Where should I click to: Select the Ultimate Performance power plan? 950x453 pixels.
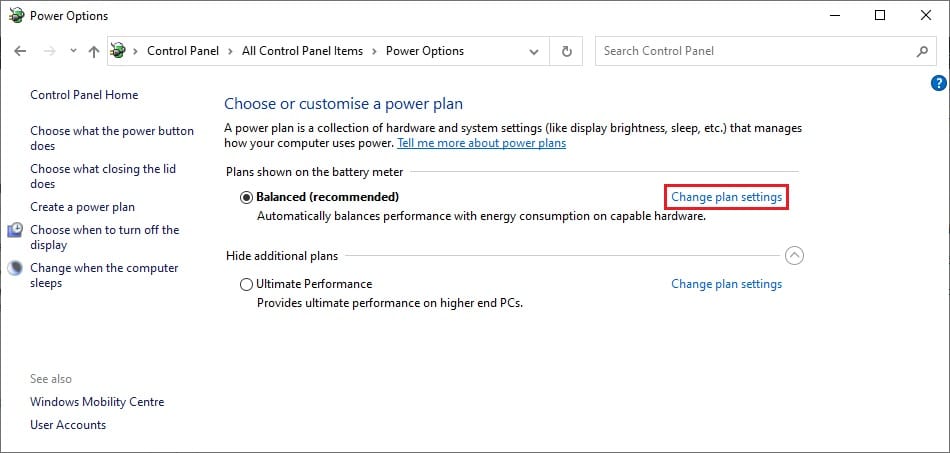[247, 284]
